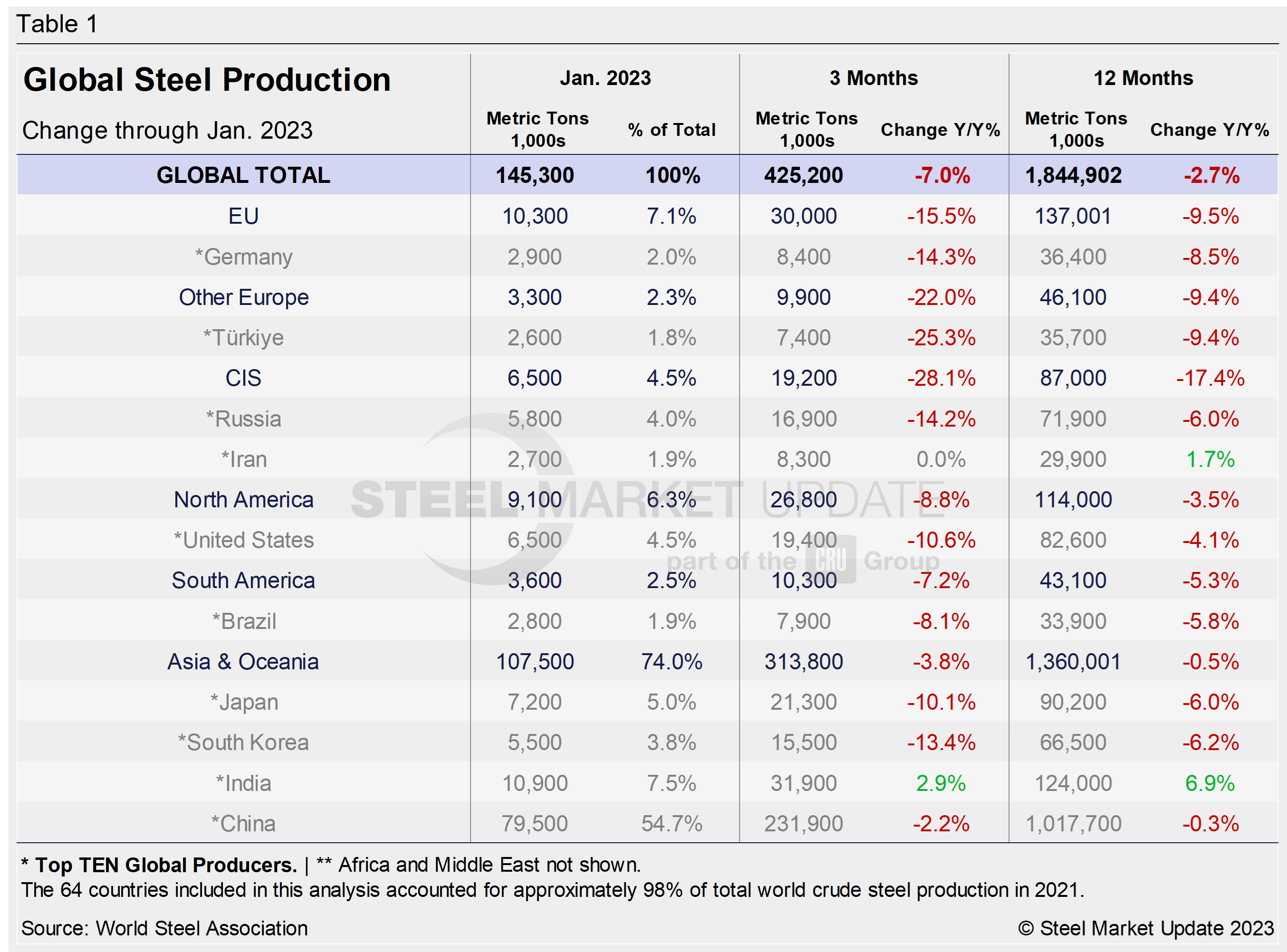Click the Top TEN Global Producers footnote
This screenshot has height=952, width=1287.
coord(160,865)
